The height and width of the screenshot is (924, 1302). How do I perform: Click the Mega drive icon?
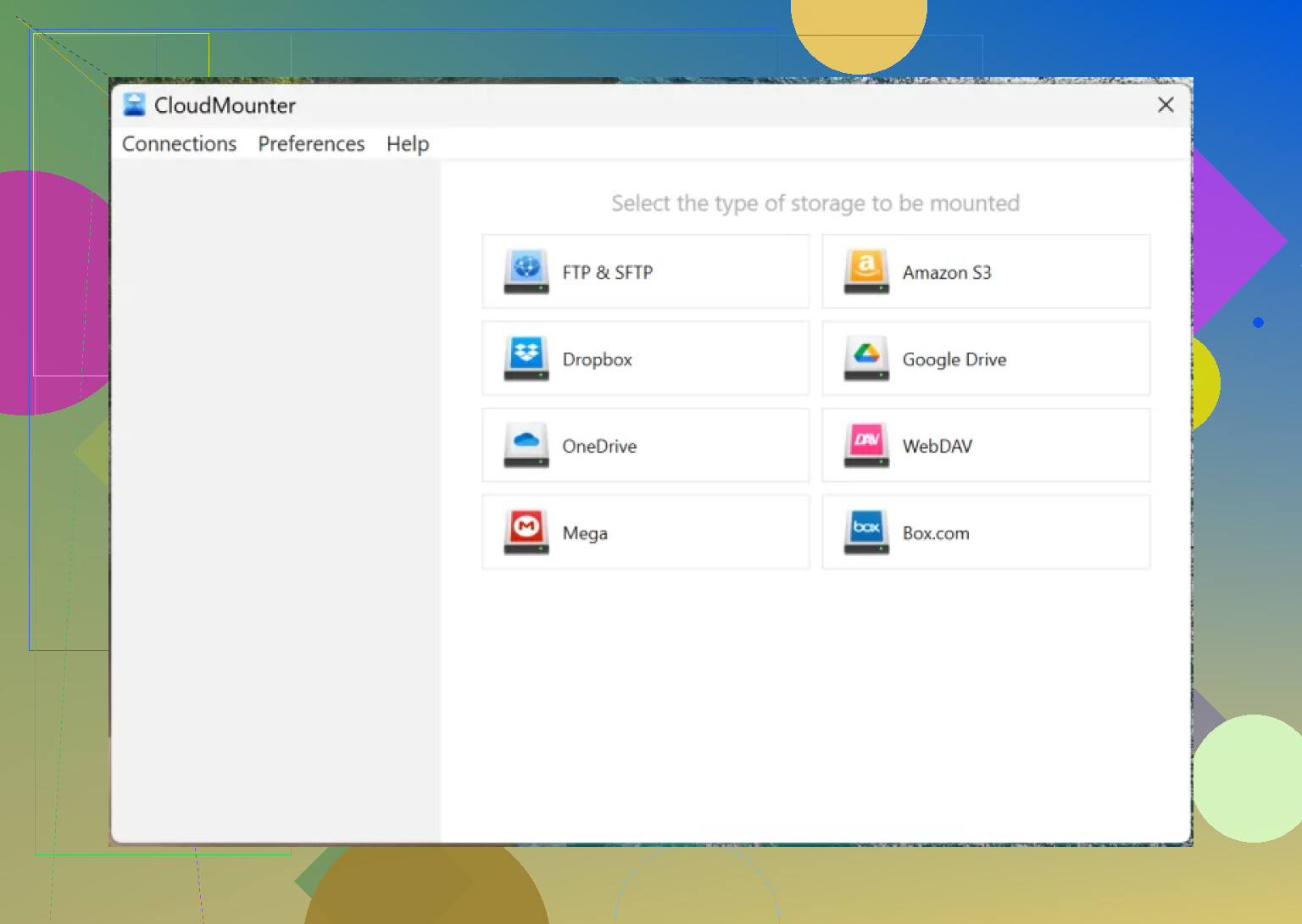pos(526,532)
